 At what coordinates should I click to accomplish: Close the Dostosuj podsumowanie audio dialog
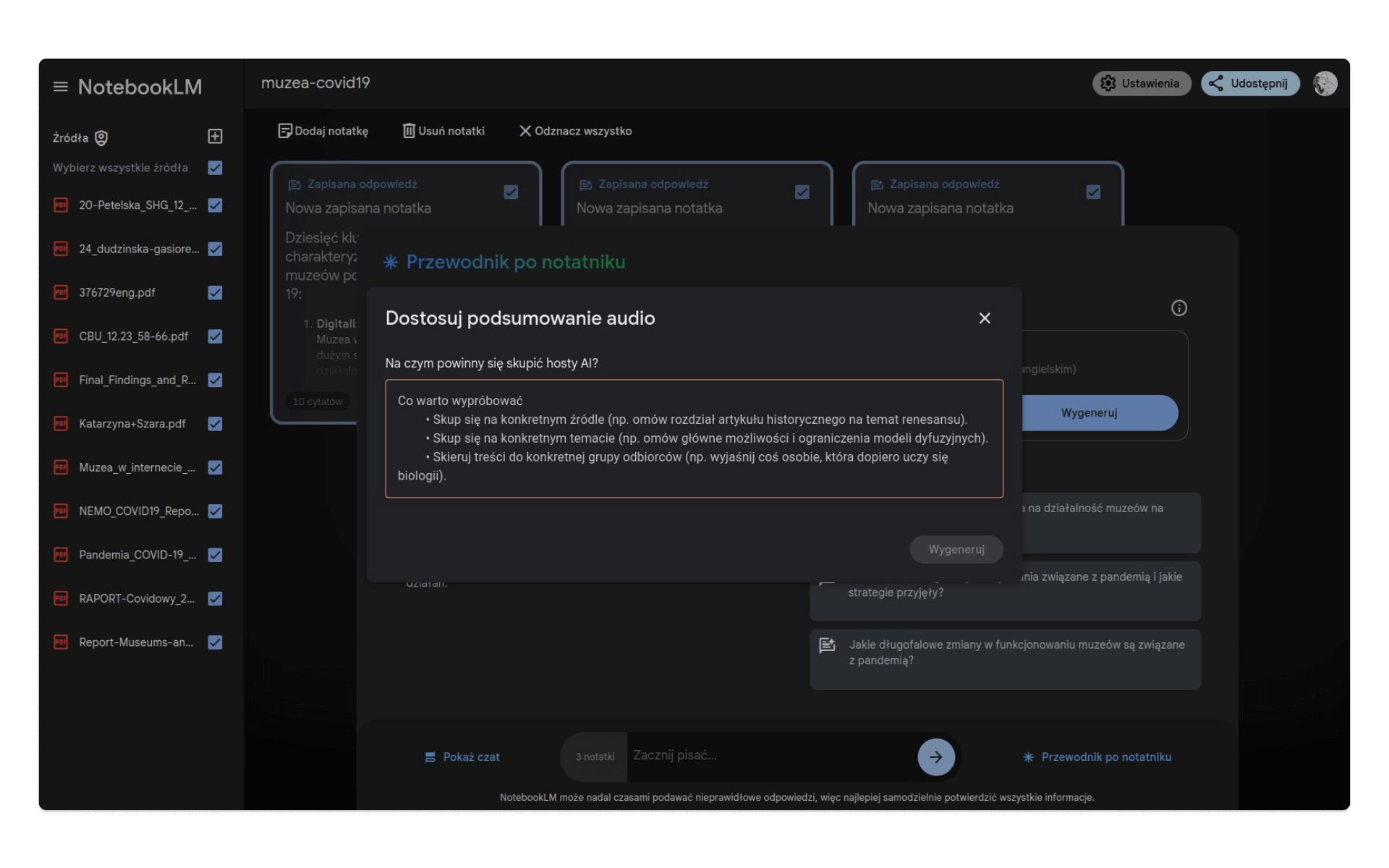click(x=985, y=318)
